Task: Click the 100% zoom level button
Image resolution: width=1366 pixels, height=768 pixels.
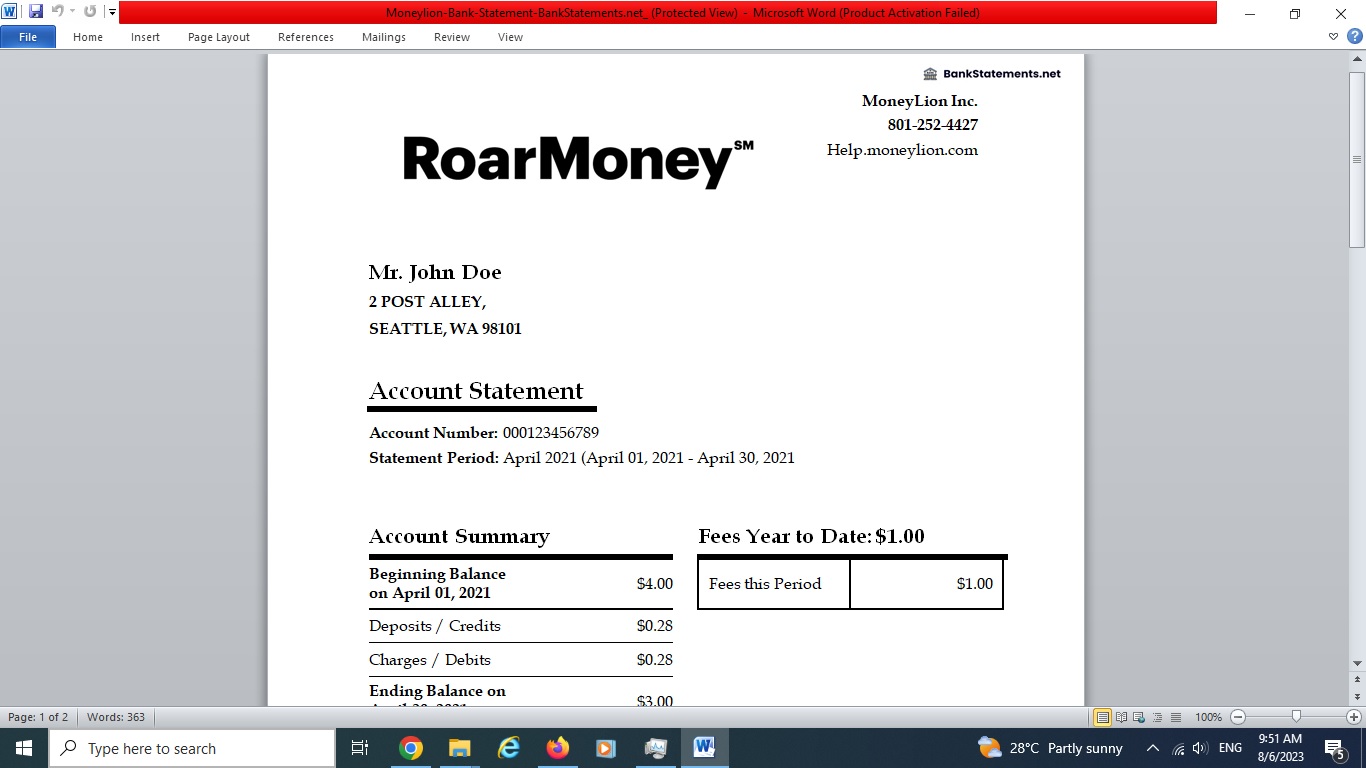Action: click(x=1208, y=717)
